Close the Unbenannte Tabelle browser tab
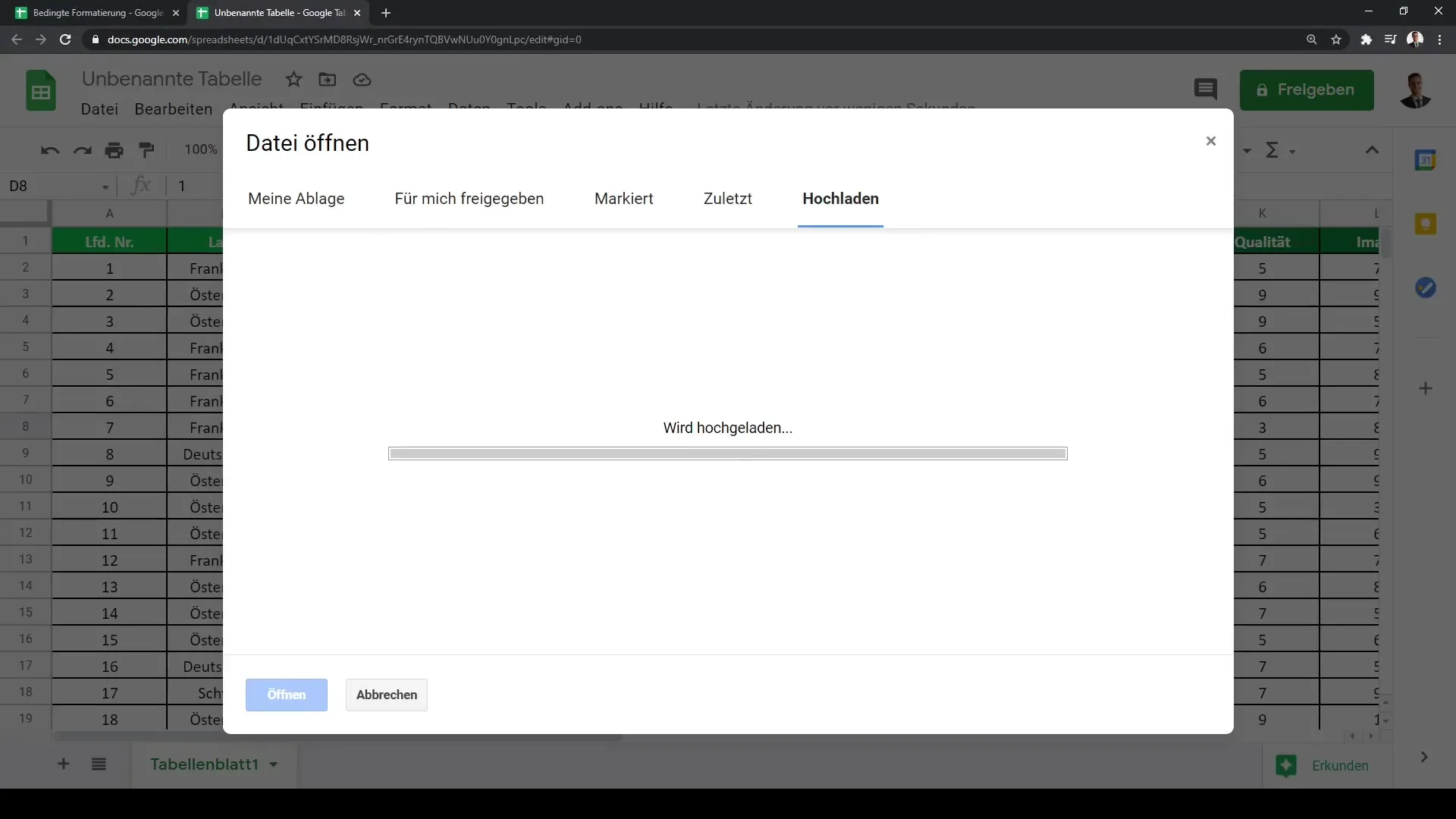 357,13
